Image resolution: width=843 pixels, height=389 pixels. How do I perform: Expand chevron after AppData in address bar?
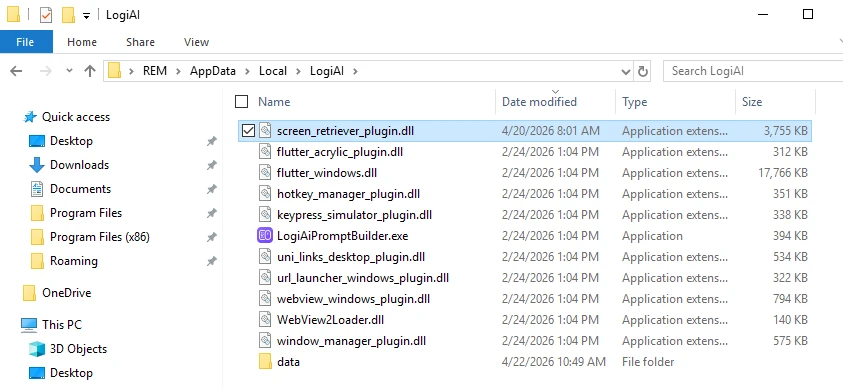coord(247,71)
